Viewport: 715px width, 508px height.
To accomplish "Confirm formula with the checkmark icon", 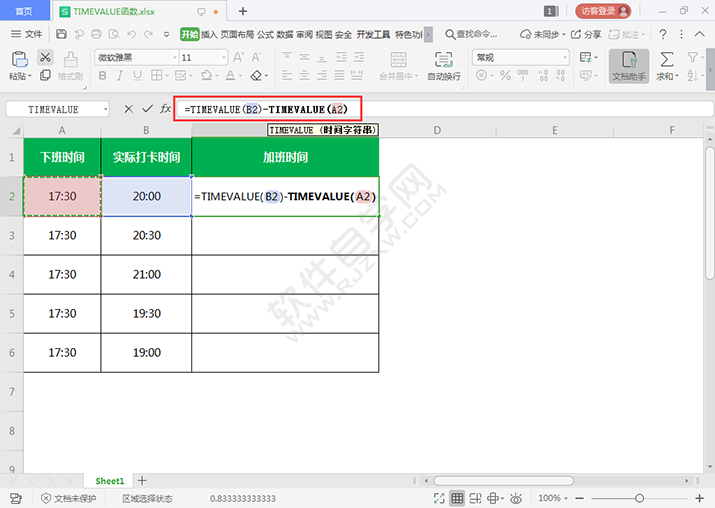I will 147,109.
